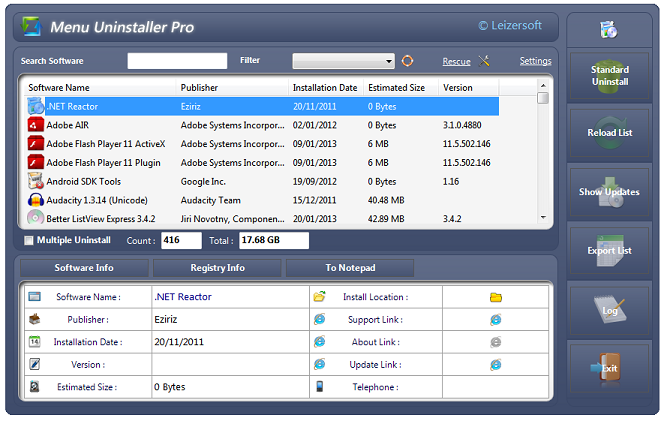Open the Settings link
Screen dimensions: 664x421
tap(535, 61)
